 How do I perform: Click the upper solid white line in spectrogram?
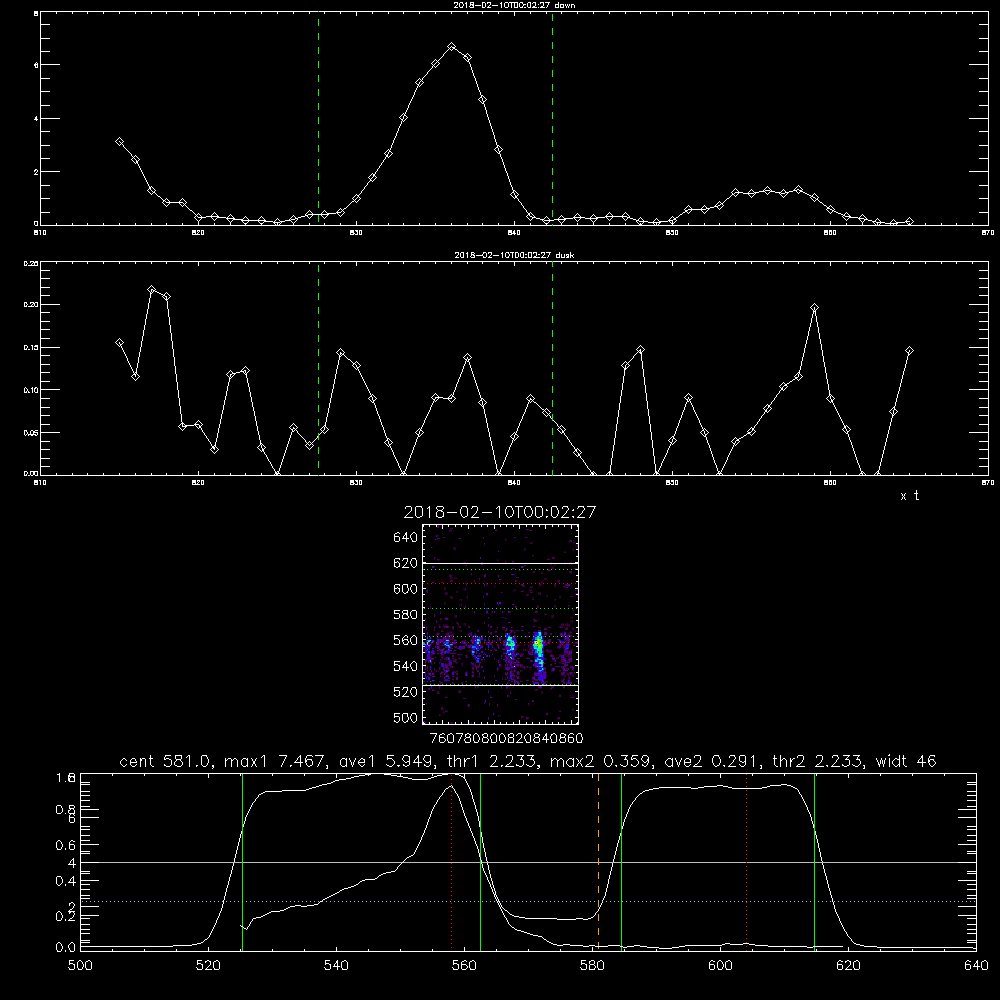[x=500, y=563]
